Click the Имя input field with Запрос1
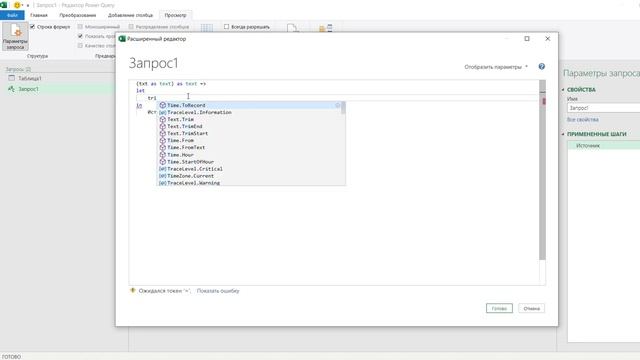The height and width of the screenshot is (360, 640). (x=603, y=108)
